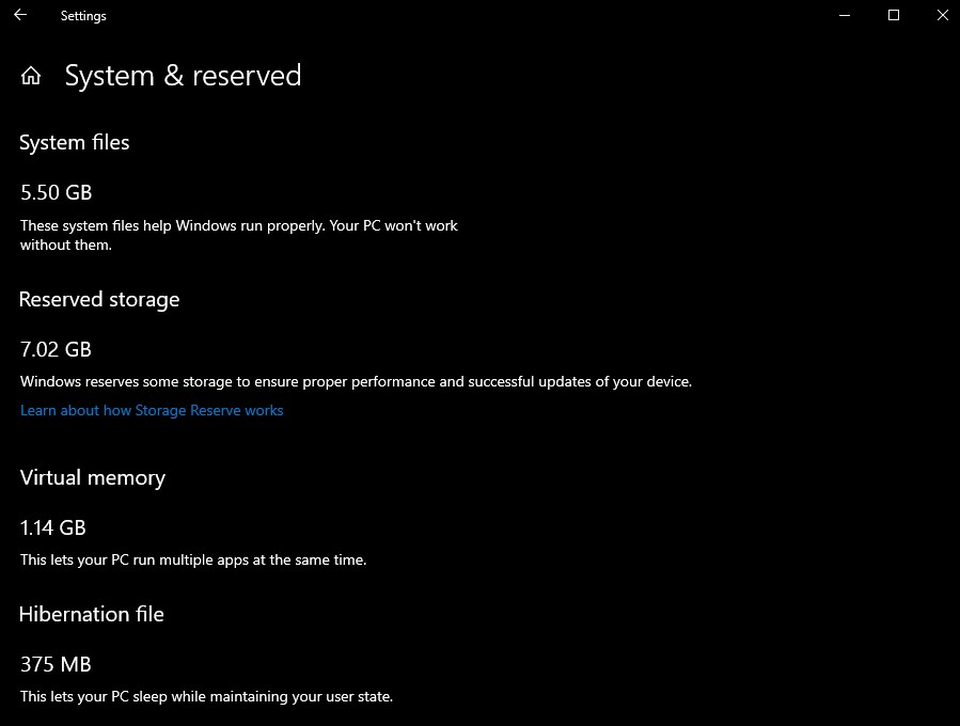
Task: Click the System files section heading
Action: tap(74, 142)
